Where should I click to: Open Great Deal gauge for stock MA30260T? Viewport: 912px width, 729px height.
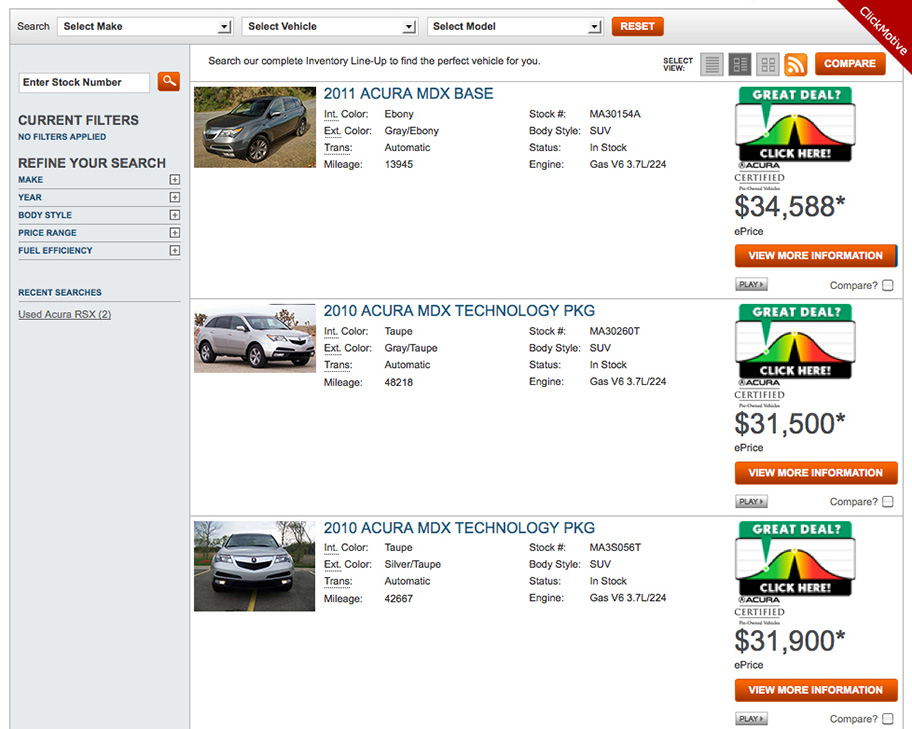click(x=795, y=341)
